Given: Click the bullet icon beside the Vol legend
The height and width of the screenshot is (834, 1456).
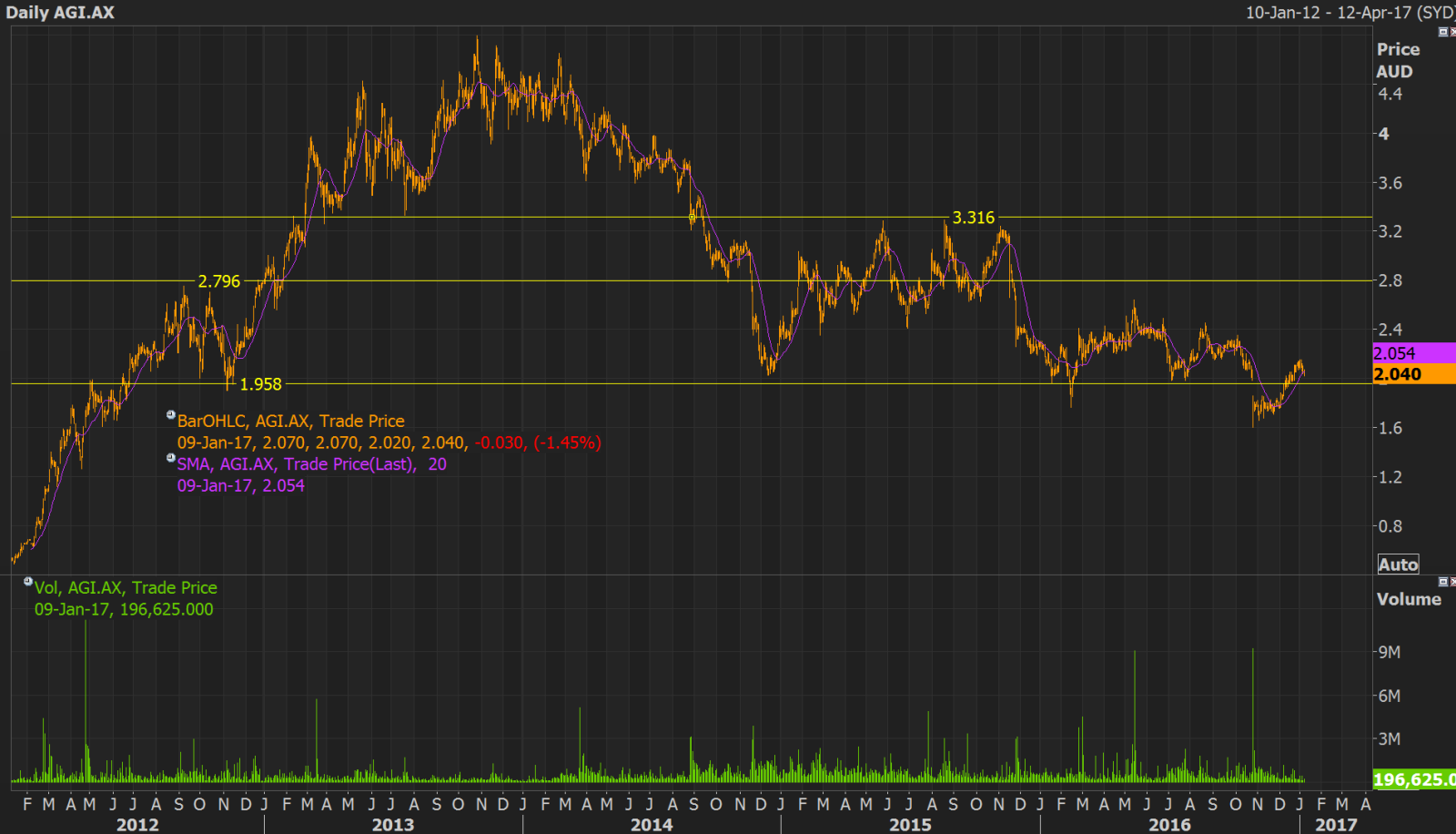Looking at the screenshot, I should (x=28, y=581).
